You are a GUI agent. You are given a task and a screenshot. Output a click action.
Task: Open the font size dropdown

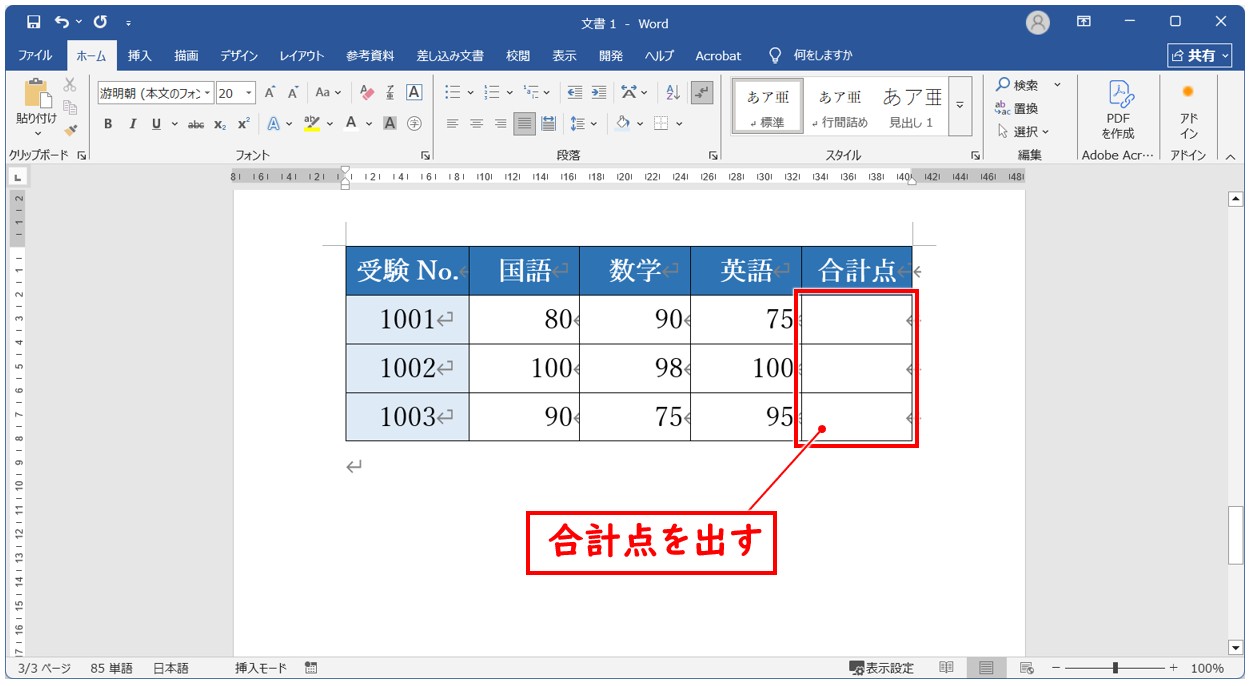pos(249,93)
